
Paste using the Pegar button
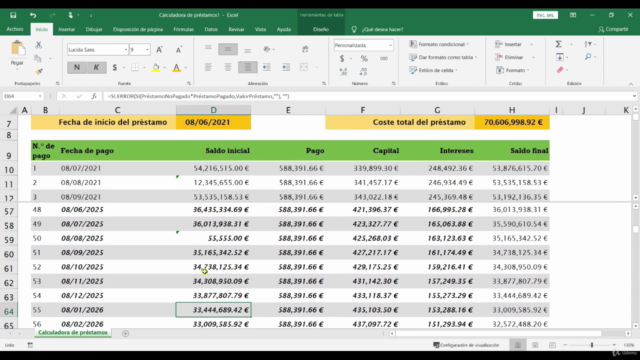pos(17,53)
